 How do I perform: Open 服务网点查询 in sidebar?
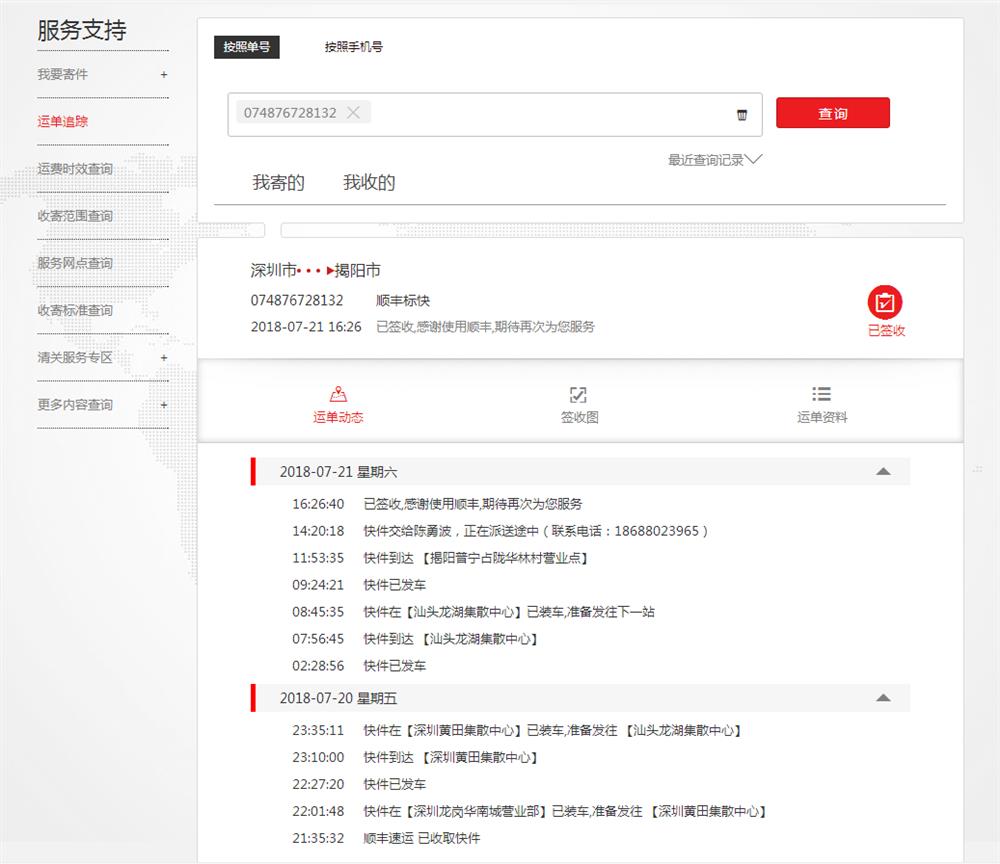pyautogui.click(x=75, y=263)
